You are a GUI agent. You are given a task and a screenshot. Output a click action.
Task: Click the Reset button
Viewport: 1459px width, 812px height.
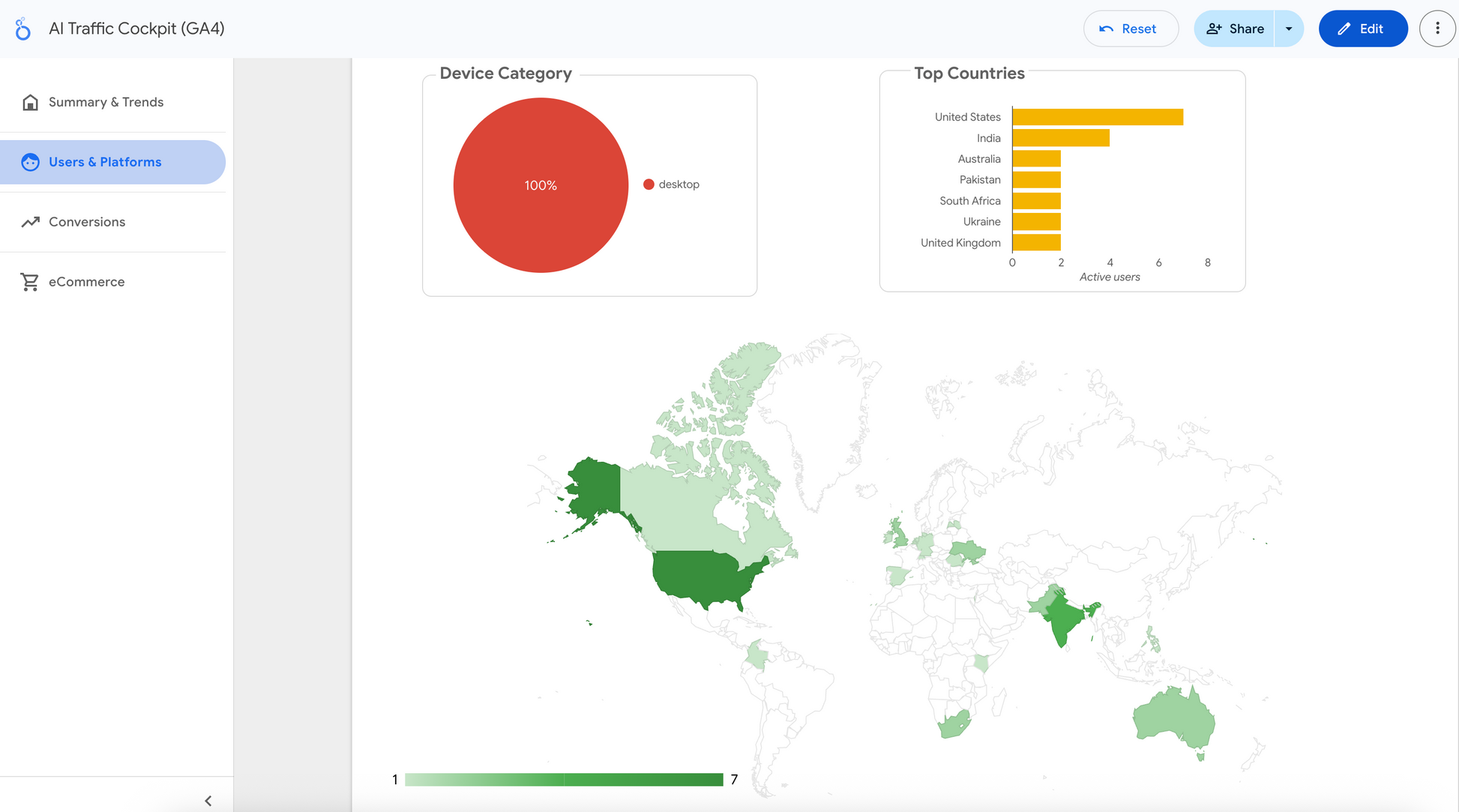click(1131, 28)
